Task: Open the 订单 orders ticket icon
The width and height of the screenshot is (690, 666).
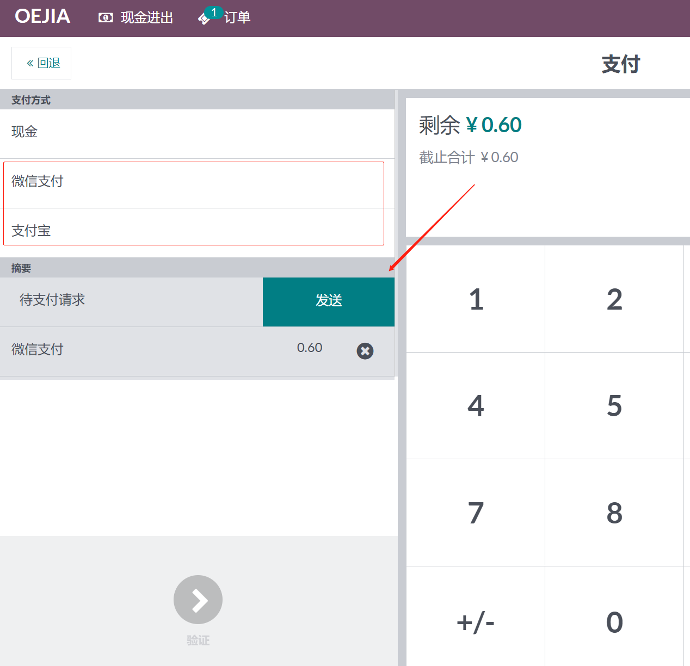Action: 205,18
